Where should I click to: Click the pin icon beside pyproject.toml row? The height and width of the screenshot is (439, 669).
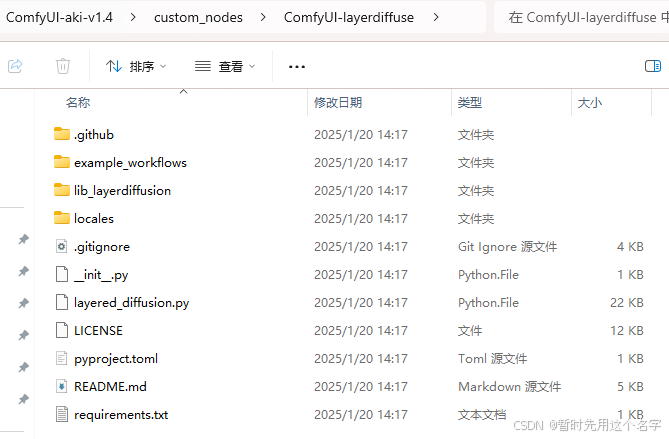coord(23,367)
